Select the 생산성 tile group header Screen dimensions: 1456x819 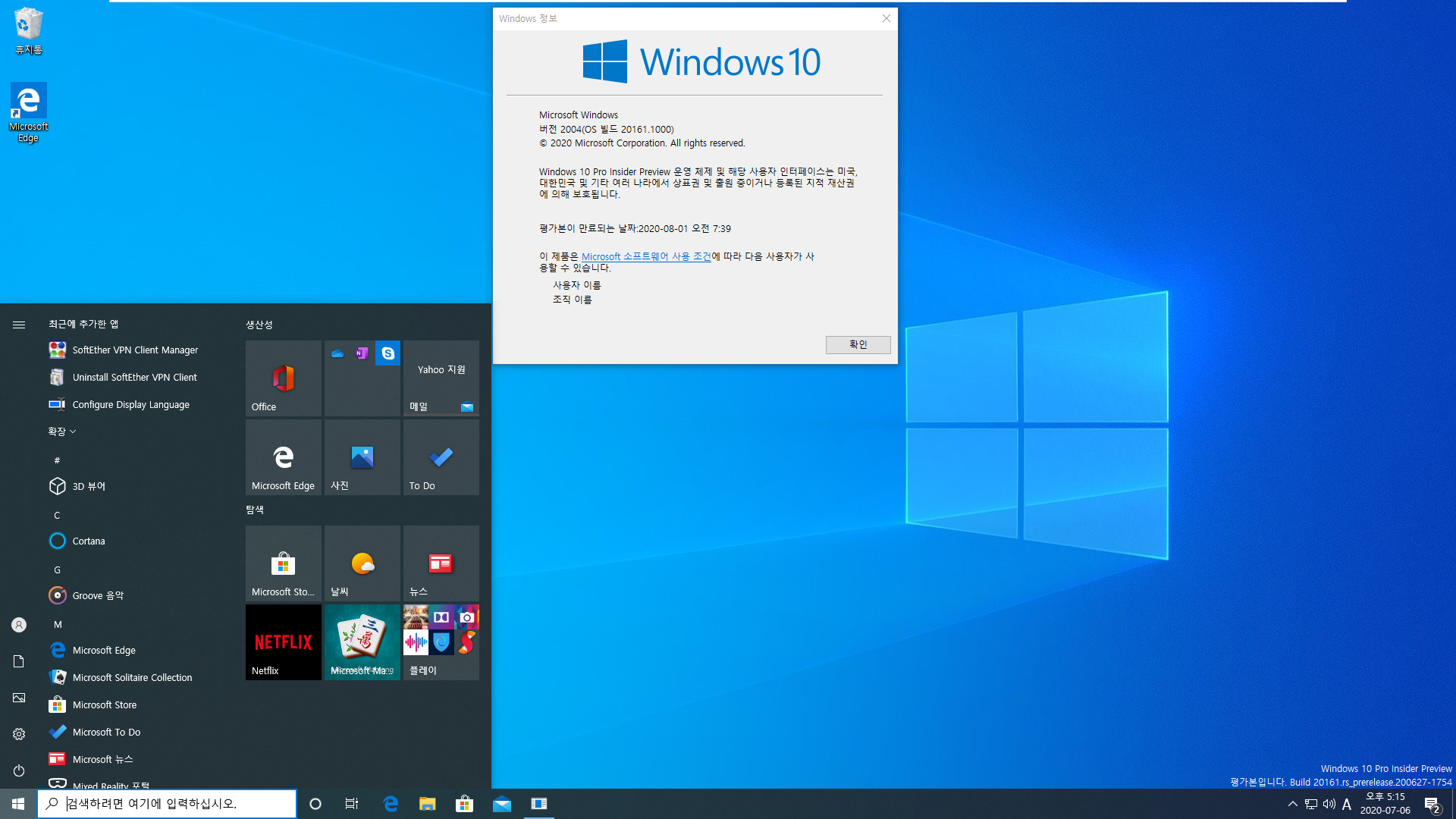point(259,325)
